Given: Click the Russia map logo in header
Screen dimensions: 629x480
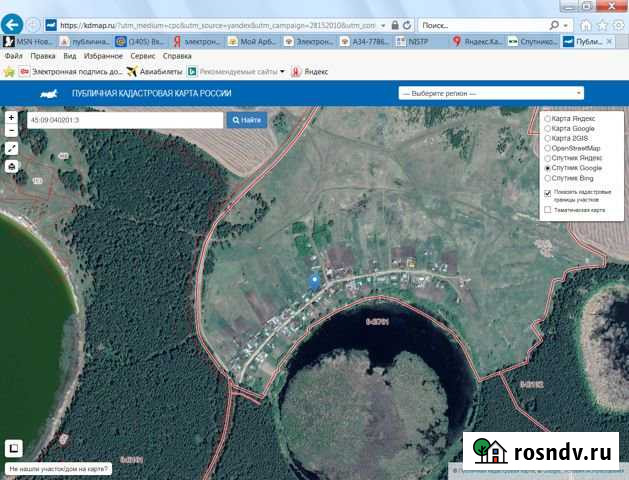Looking at the screenshot, I should coord(47,93).
